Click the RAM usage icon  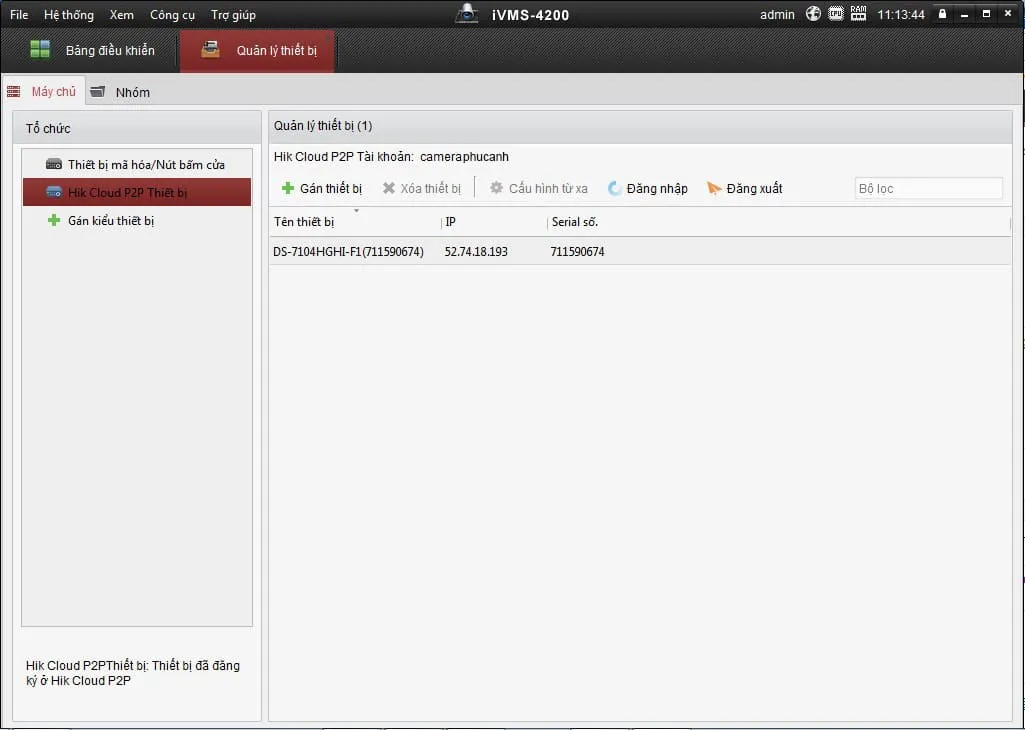pyautogui.click(x=858, y=14)
